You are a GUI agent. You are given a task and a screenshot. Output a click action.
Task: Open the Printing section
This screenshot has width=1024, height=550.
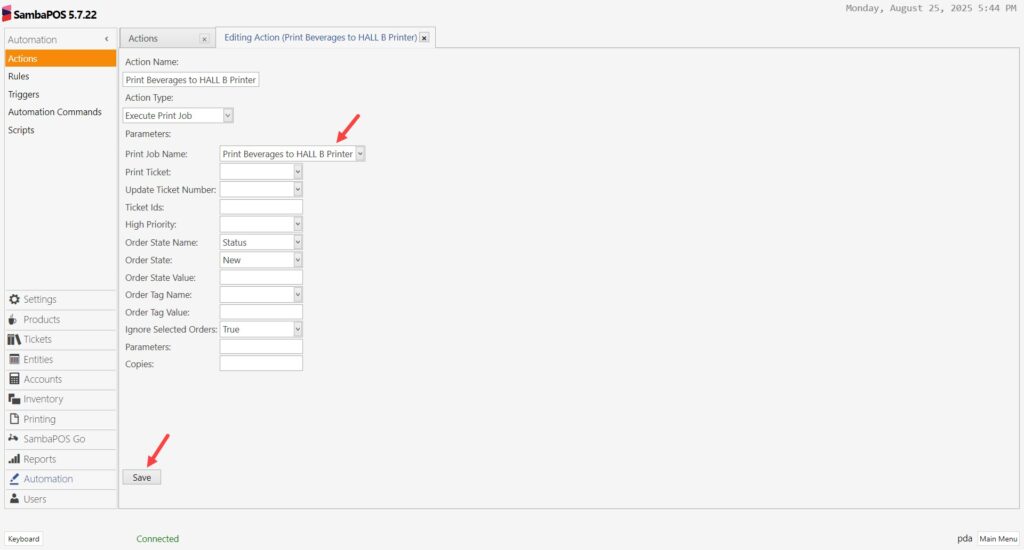pyautogui.click(x=60, y=419)
